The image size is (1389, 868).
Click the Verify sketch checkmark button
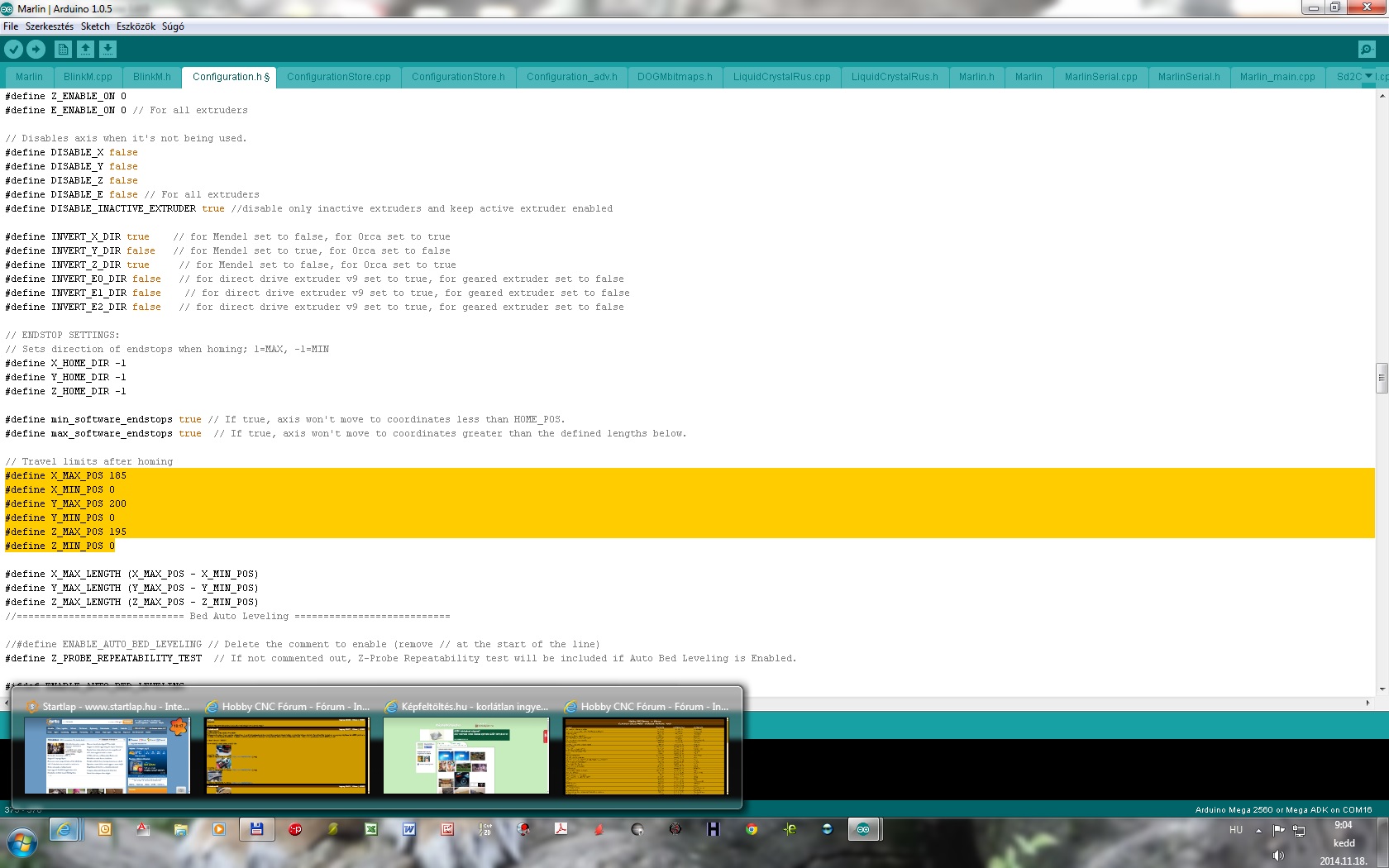[13, 50]
